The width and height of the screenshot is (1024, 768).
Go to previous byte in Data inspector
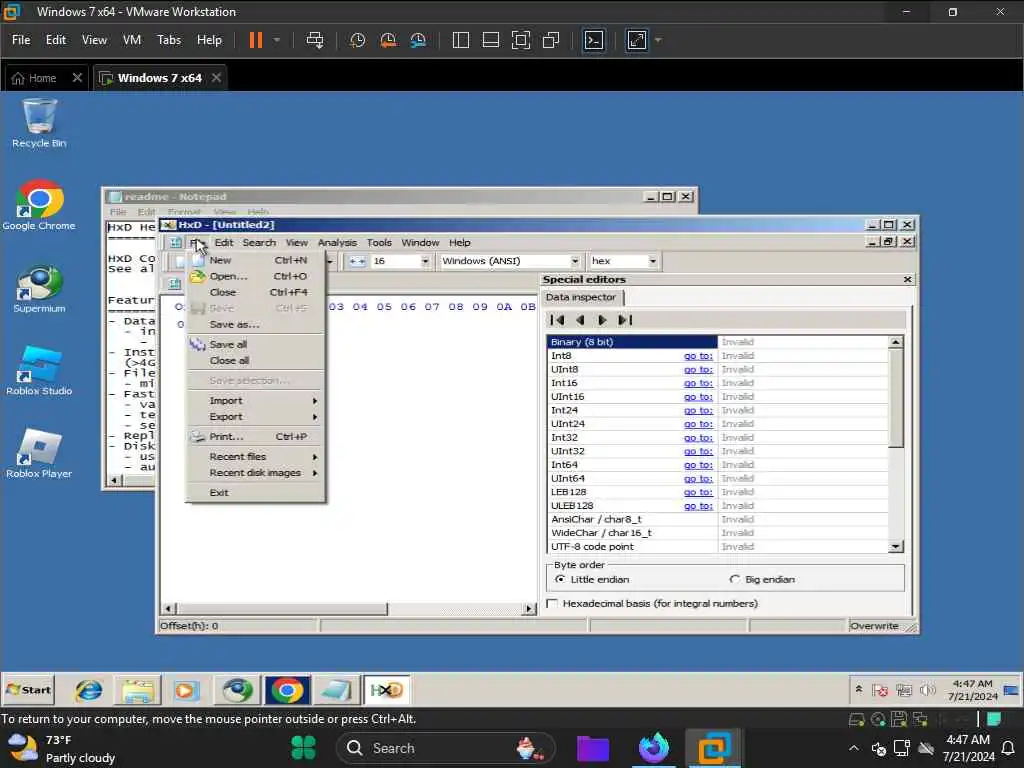click(580, 320)
